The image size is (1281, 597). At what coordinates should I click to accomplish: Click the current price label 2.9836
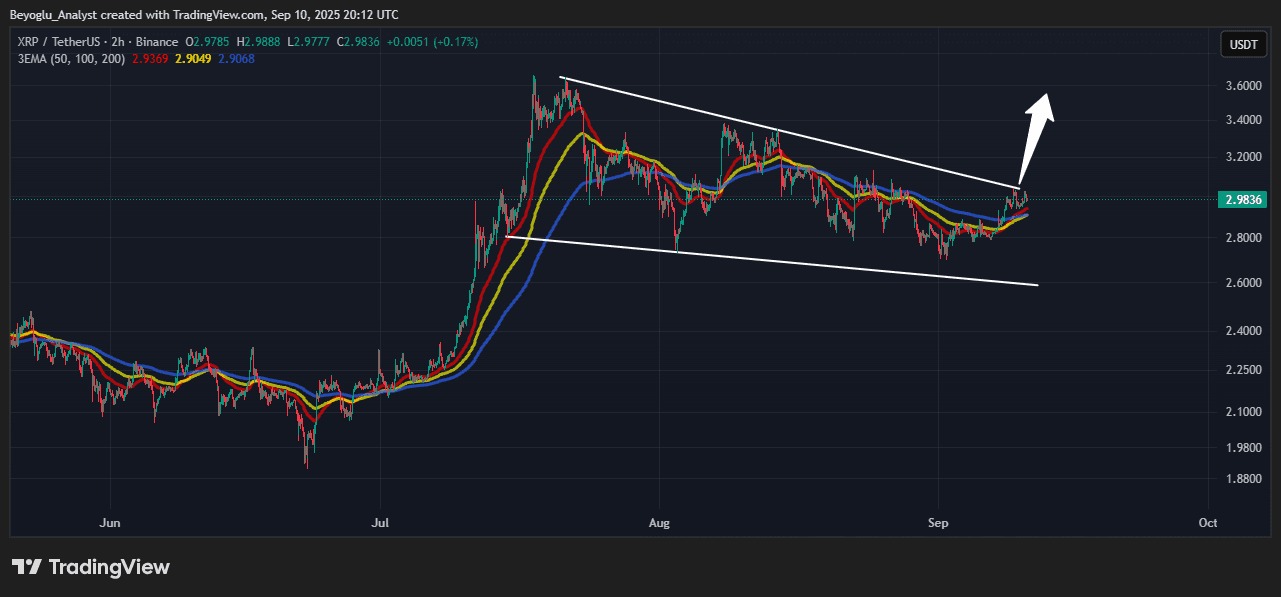1240,200
